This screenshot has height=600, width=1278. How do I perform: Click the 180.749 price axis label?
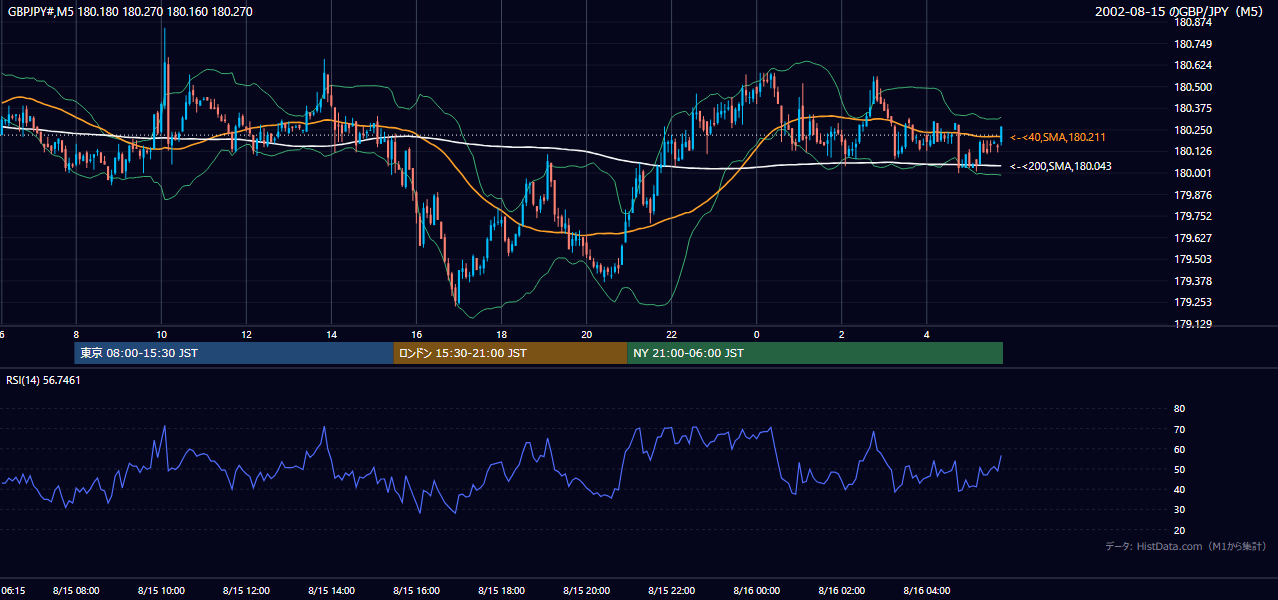(x=1194, y=44)
